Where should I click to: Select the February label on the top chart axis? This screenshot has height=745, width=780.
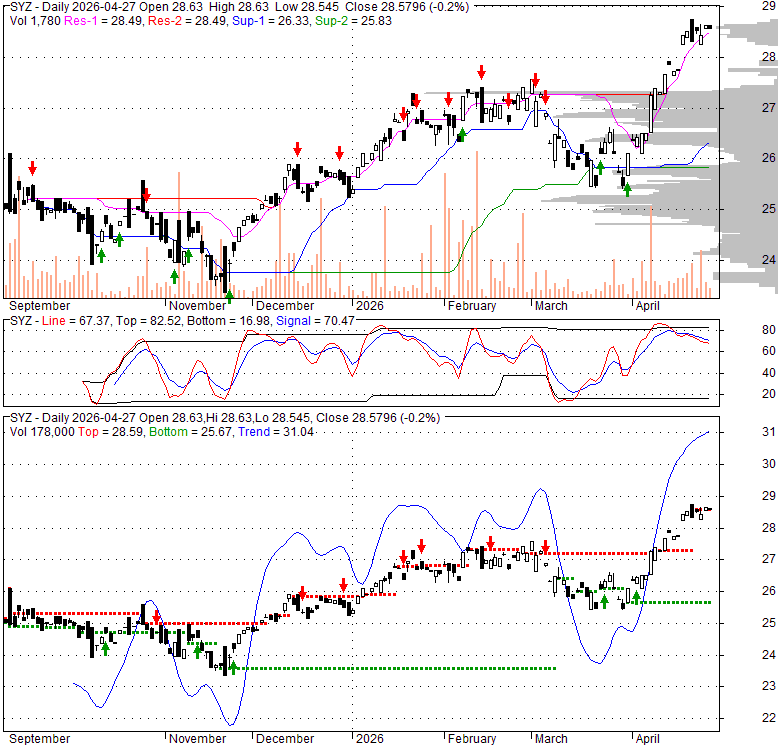(472, 305)
